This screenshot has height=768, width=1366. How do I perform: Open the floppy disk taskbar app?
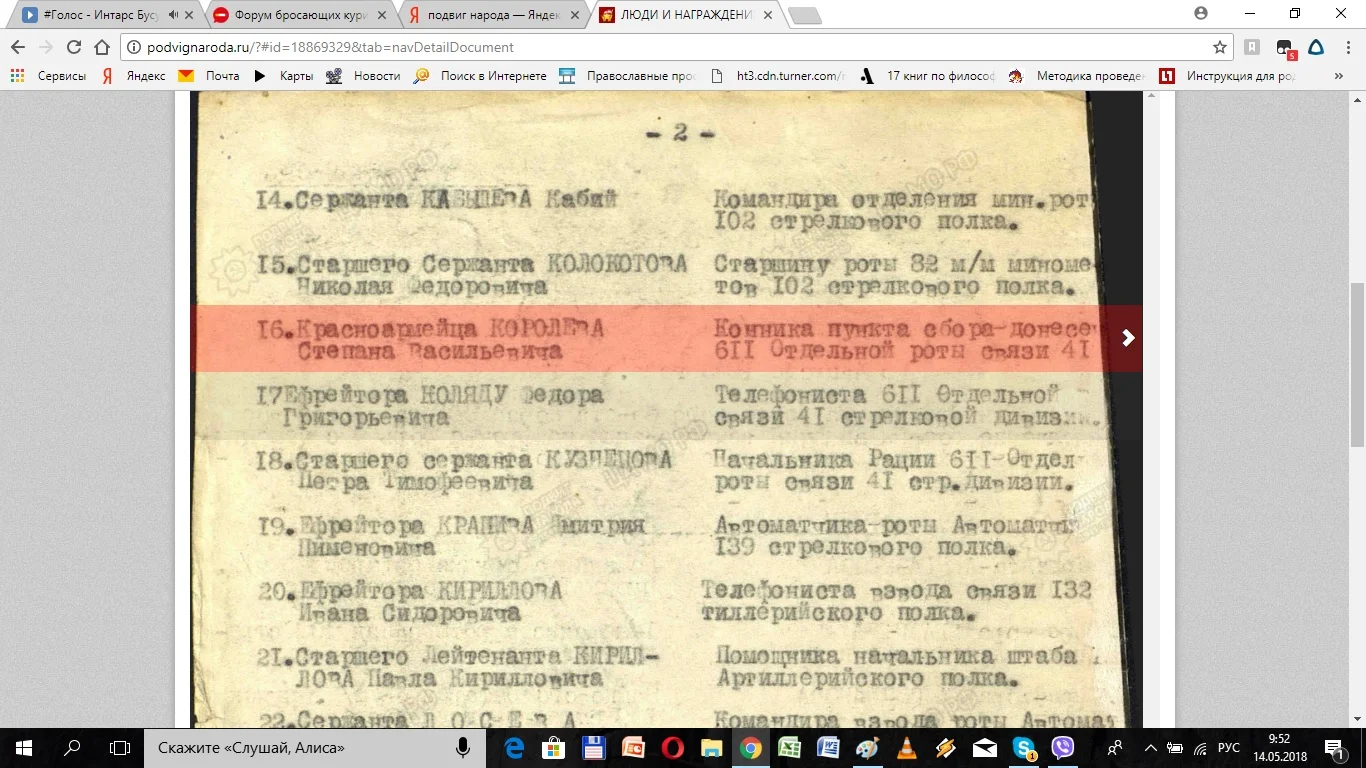pyautogui.click(x=593, y=748)
